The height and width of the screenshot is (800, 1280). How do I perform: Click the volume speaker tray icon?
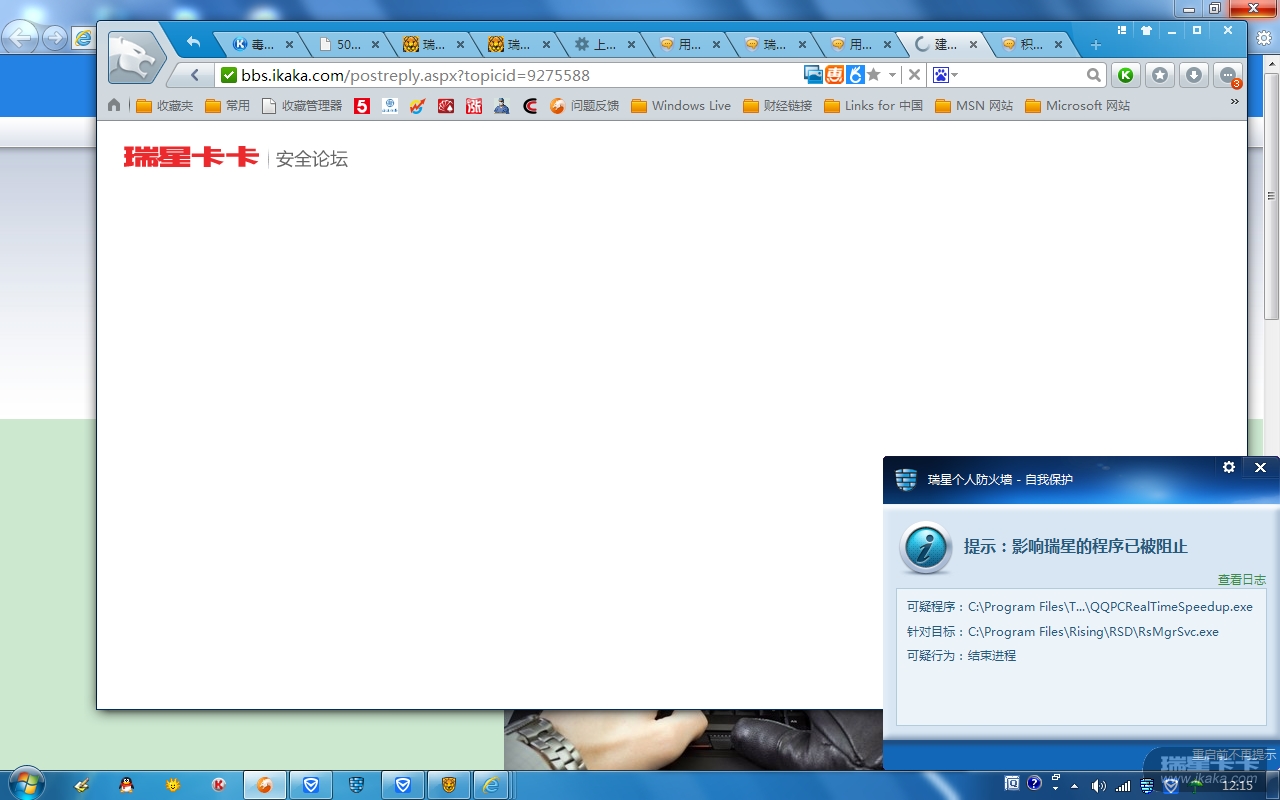point(1099,785)
